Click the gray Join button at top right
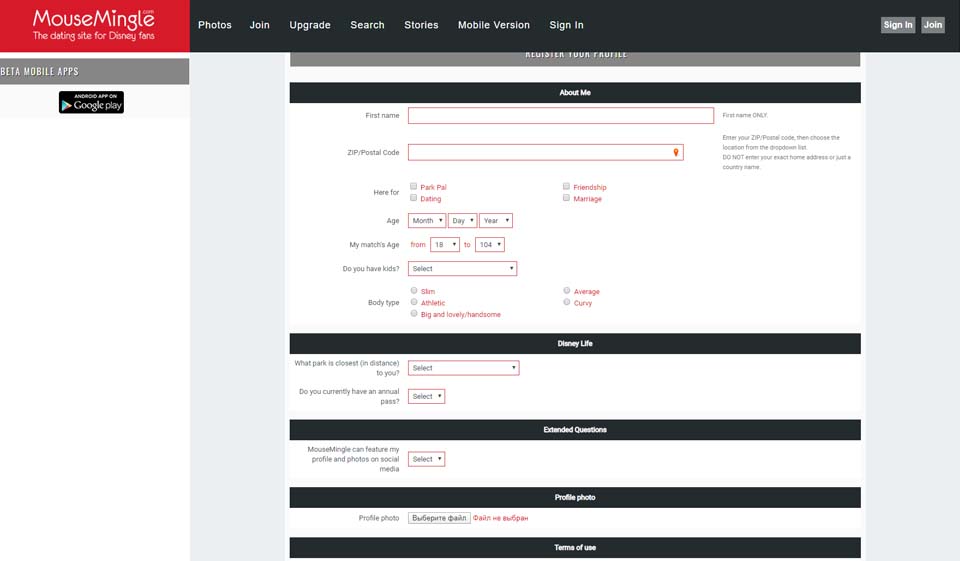 932,25
